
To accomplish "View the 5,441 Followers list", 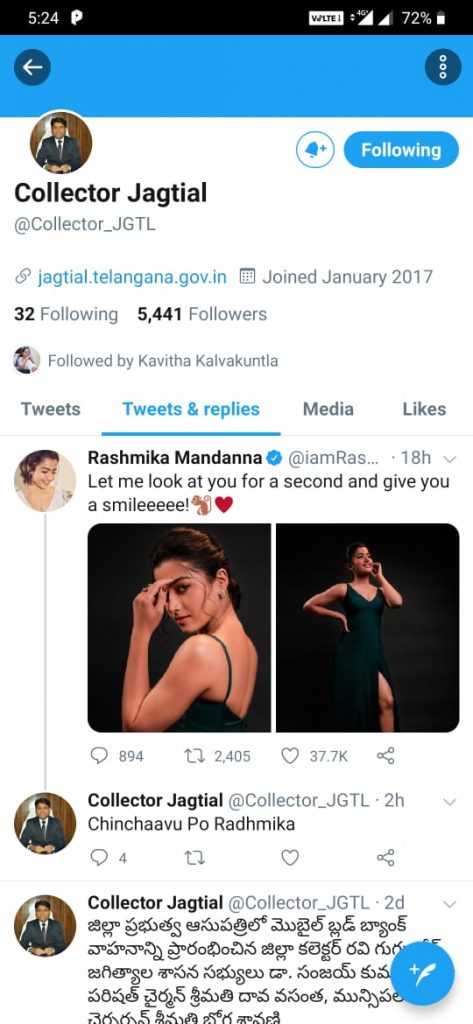I will pyautogui.click(x=202, y=314).
